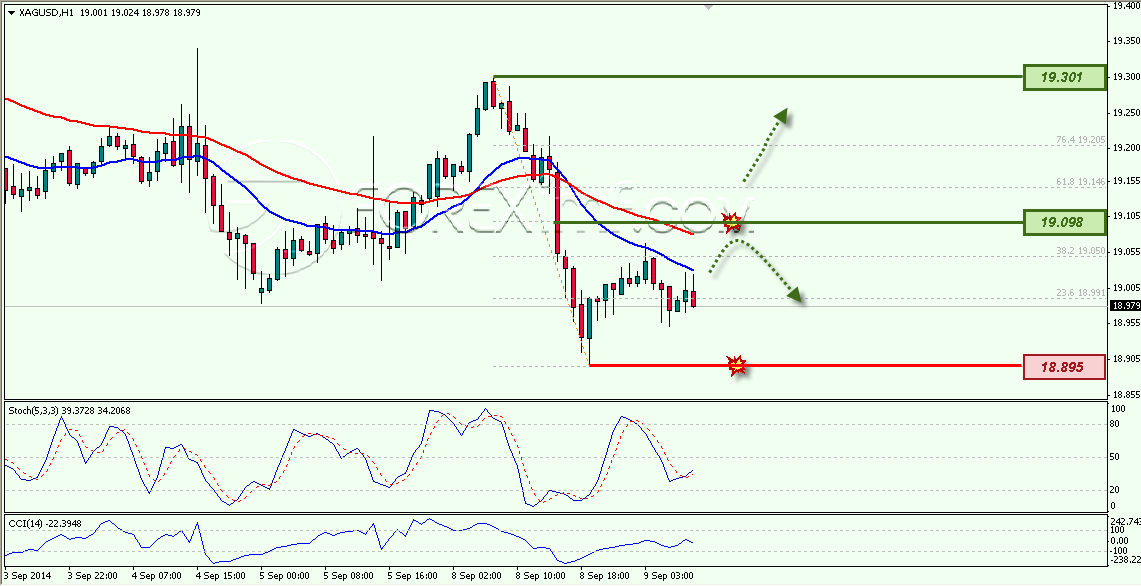This screenshot has height=586, width=1141.
Task: Click 18.955 on the price scale
Action: click(x=1126, y=322)
